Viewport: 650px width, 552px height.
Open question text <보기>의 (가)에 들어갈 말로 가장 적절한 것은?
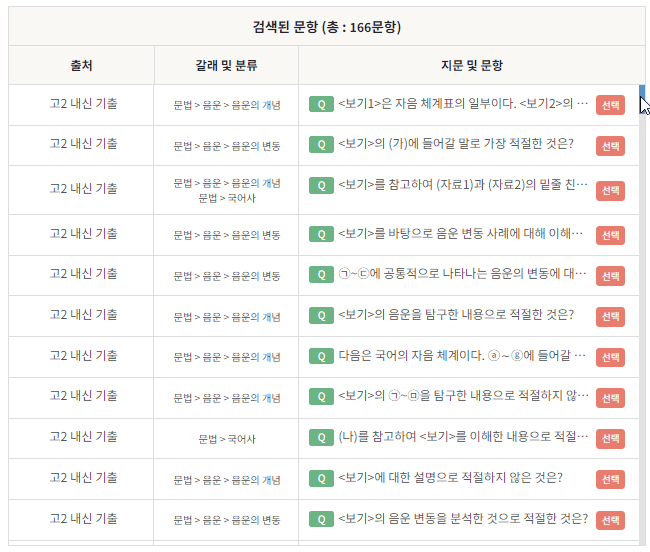[x=456, y=144]
